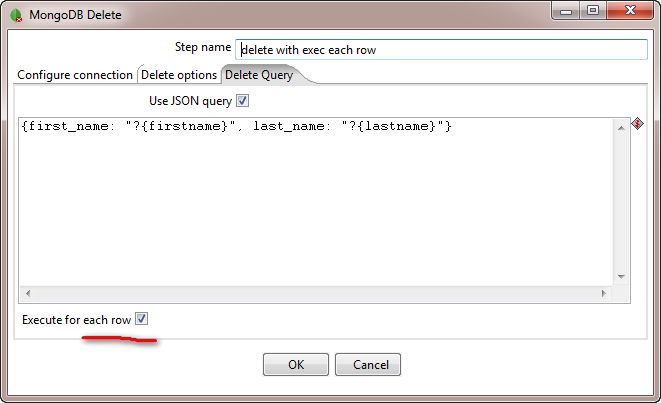
Task: Select the Delete Query tab
Action: 259,75
